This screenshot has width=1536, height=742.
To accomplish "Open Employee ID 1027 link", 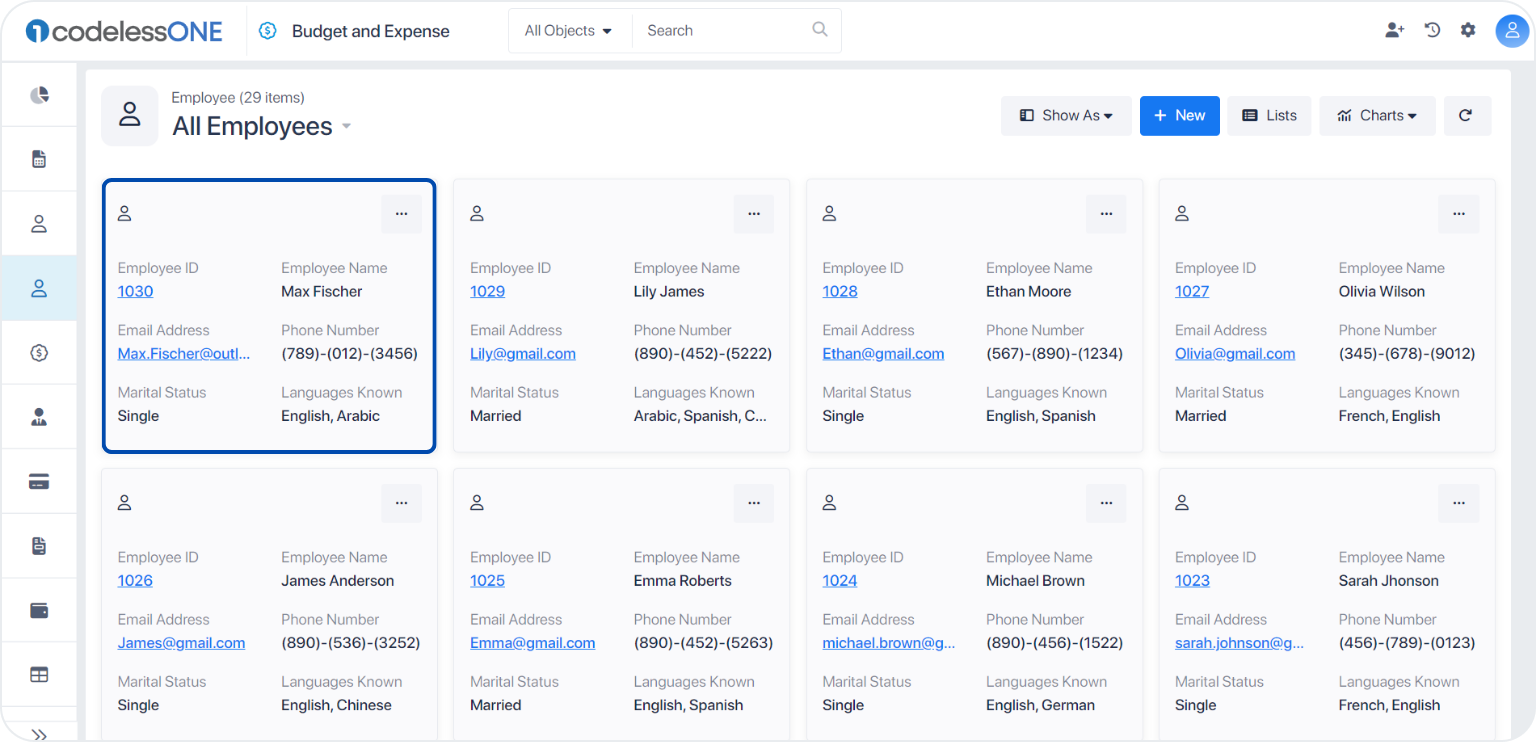I will (x=1192, y=292).
